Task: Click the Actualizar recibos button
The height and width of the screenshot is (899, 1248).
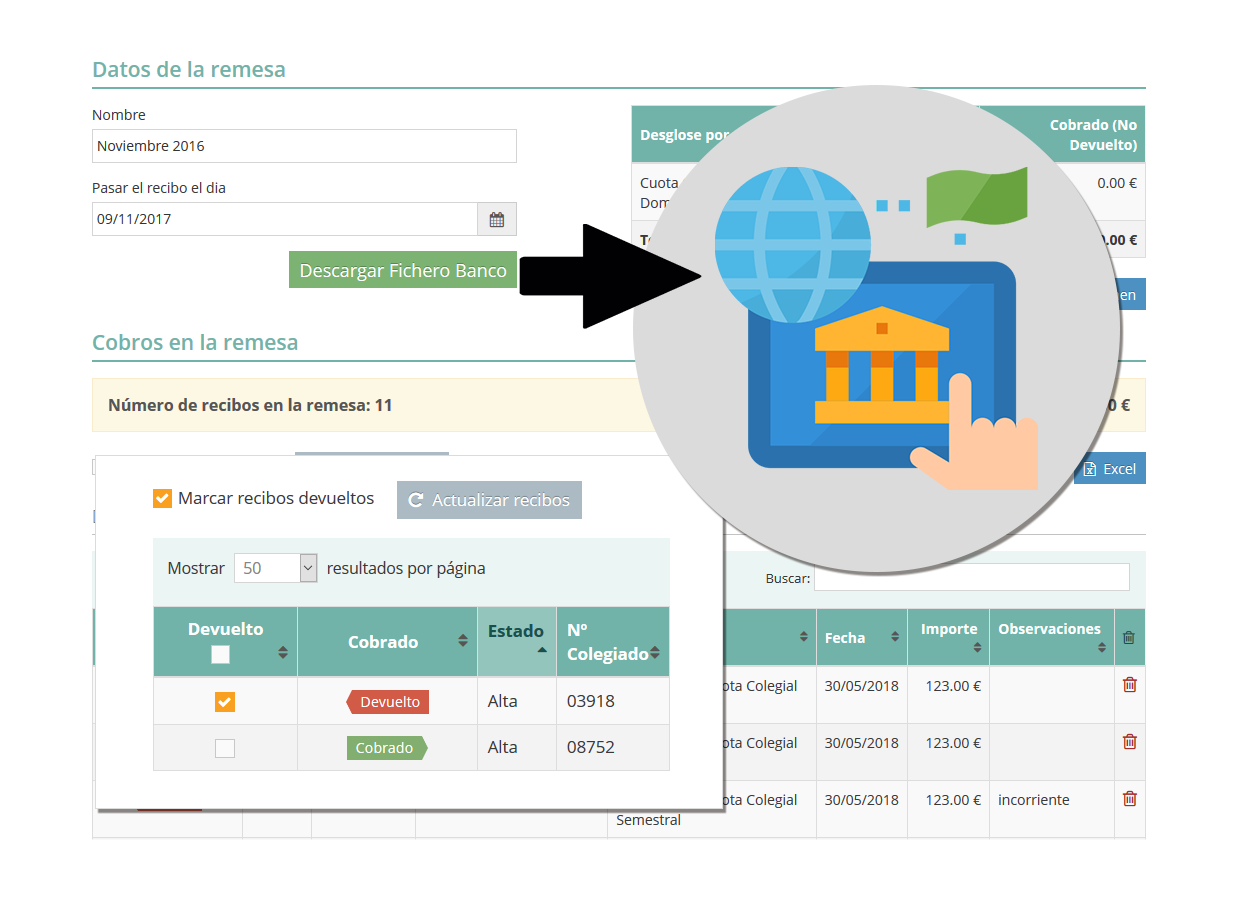Action: [489, 500]
